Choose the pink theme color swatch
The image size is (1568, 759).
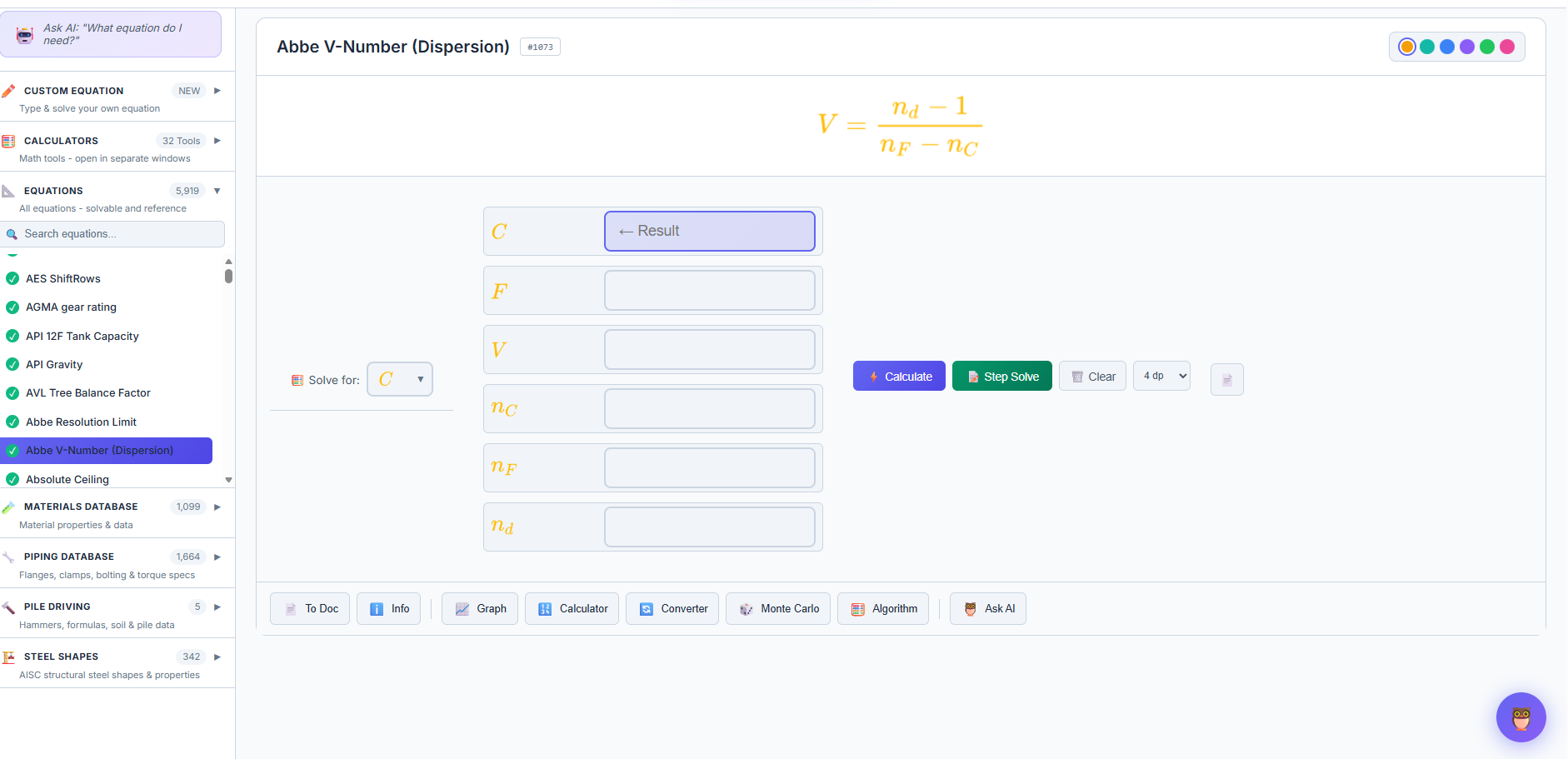point(1507,47)
